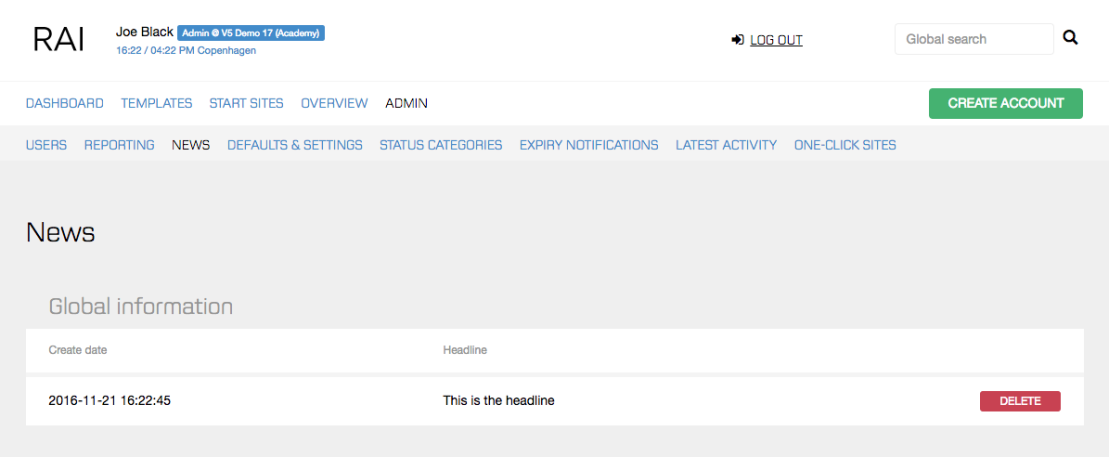Open DEFAULTS & SETTINGS tab
The width and height of the screenshot is (1109, 457).
click(294, 145)
